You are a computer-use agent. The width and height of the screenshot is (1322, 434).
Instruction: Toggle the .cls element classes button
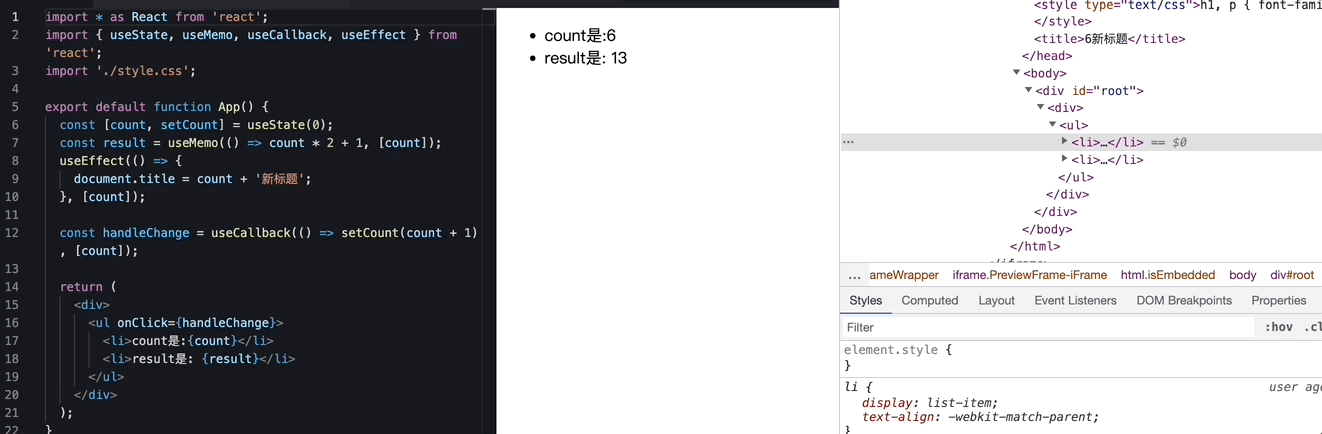pos(1312,327)
